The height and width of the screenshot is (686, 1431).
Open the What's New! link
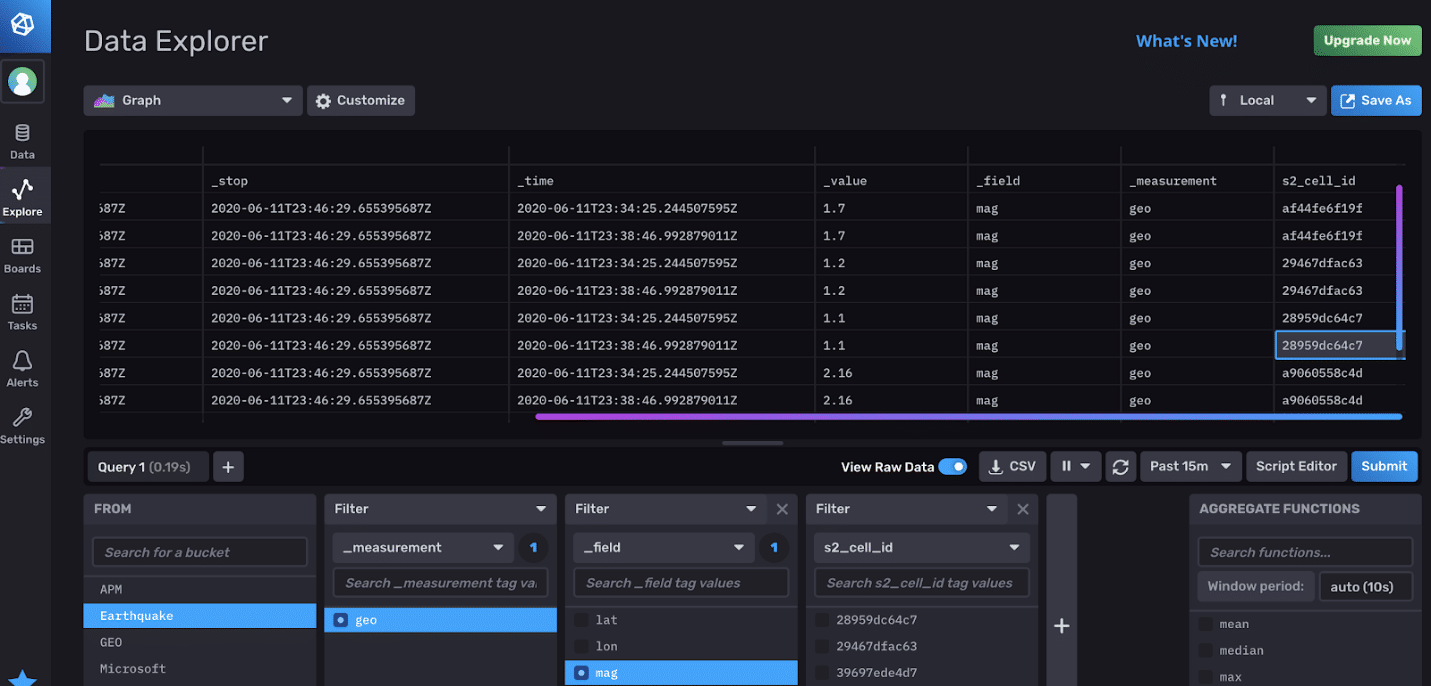pyautogui.click(x=1186, y=41)
